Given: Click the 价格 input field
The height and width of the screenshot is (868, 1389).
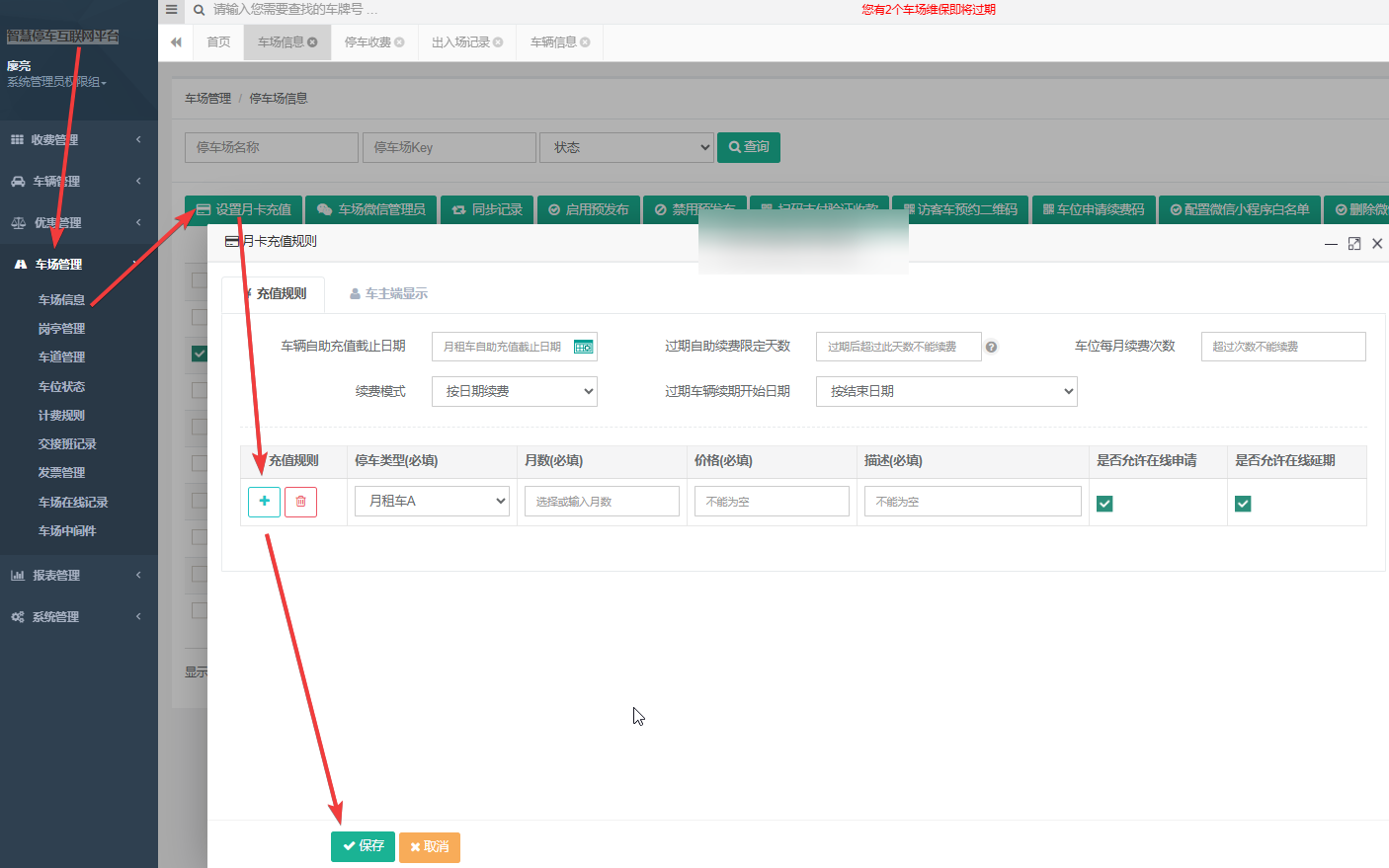Looking at the screenshot, I should point(772,501).
